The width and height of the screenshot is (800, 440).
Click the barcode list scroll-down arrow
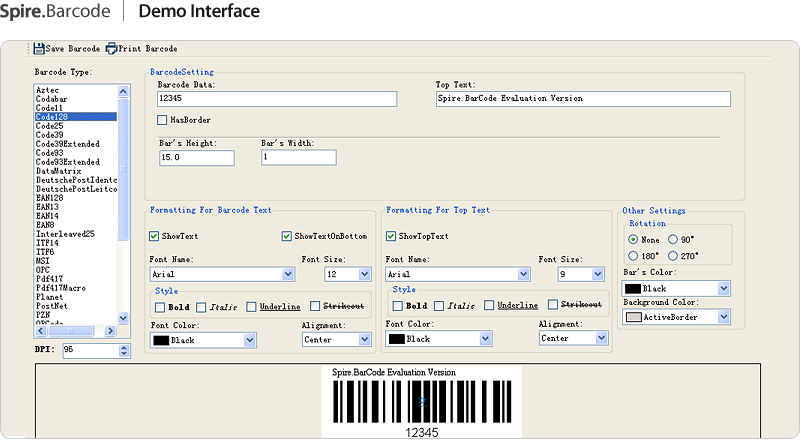[x=123, y=317]
